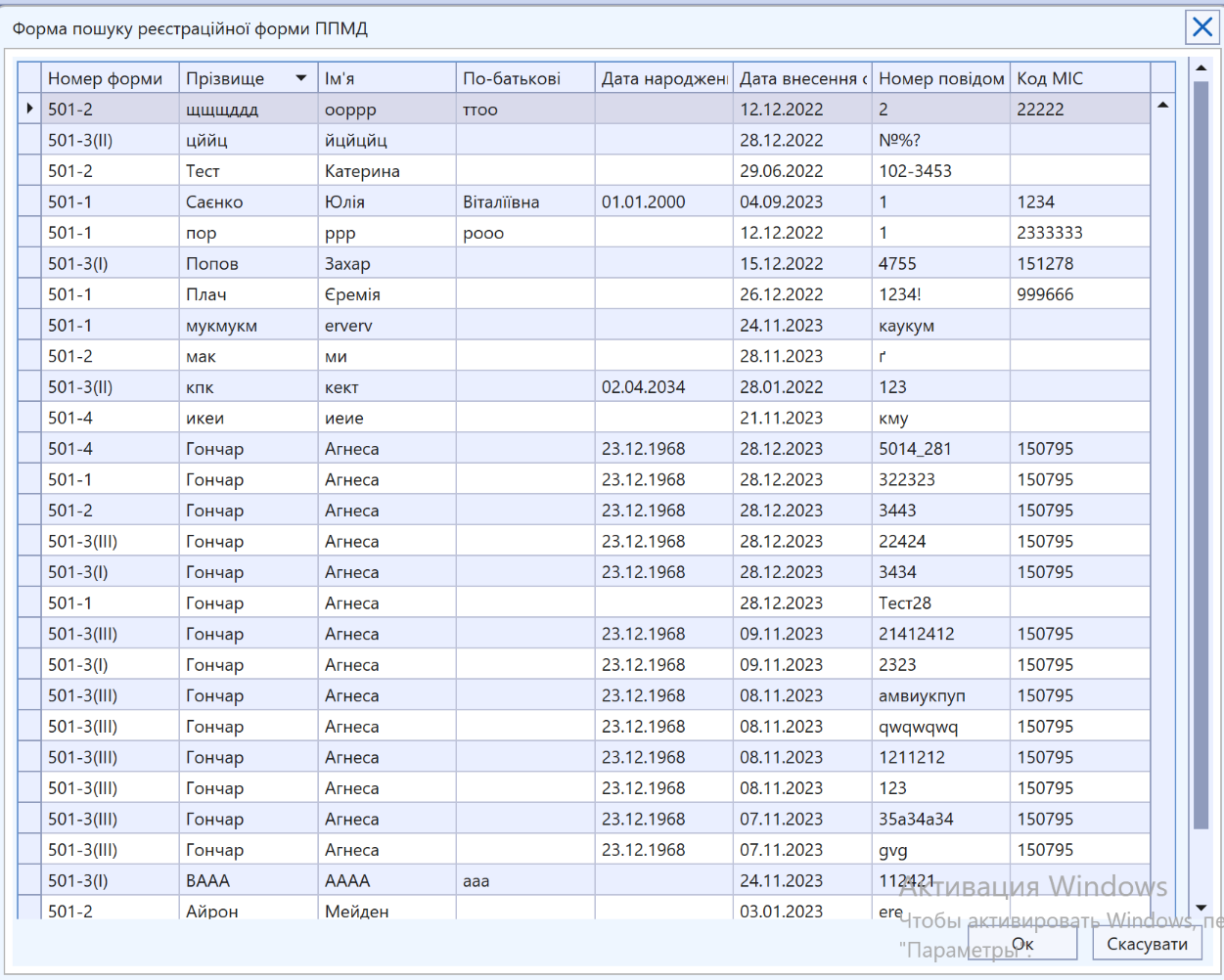Click the Код МІС column header
The width and height of the screenshot is (1224, 980).
click(x=1080, y=78)
